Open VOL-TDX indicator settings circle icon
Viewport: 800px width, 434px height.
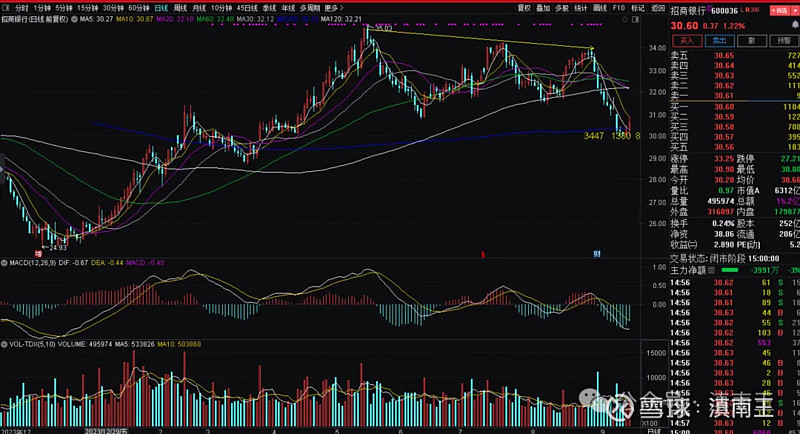click(x=4, y=345)
